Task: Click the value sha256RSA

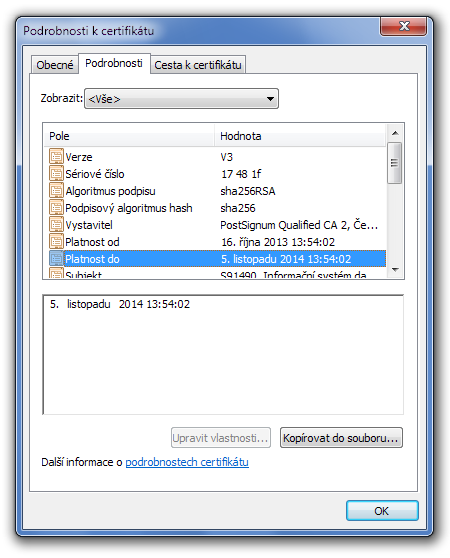Action: 248,191
